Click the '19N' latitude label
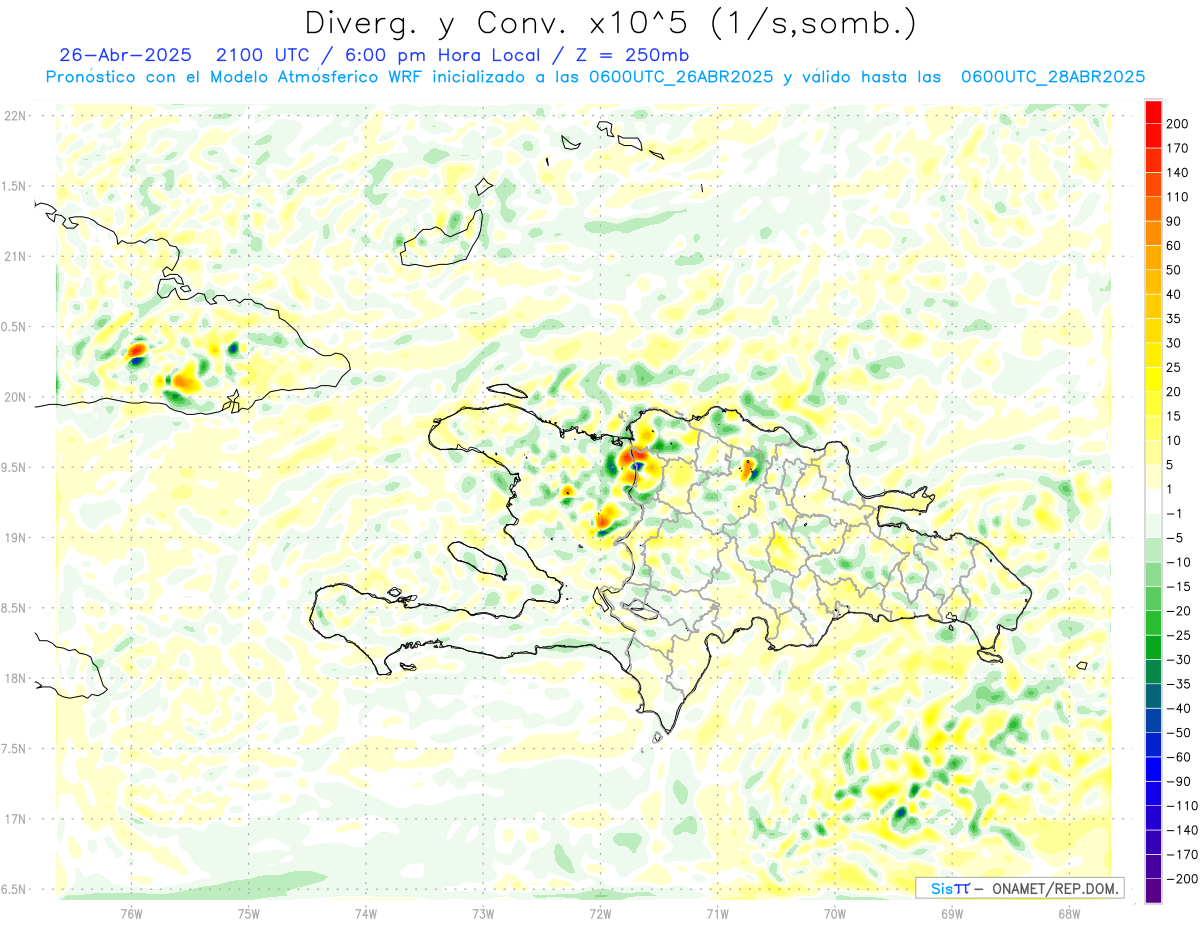Viewport: 1200px width, 927px height. pyautogui.click(x=14, y=538)
